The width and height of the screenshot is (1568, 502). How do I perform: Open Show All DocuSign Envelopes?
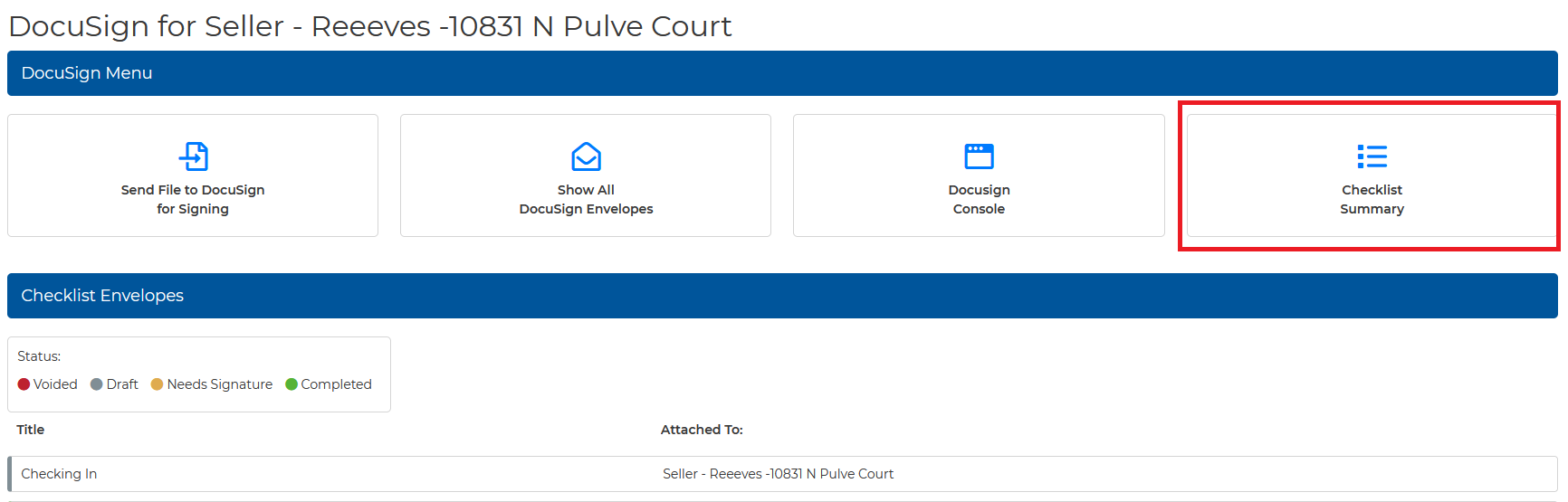586,175
